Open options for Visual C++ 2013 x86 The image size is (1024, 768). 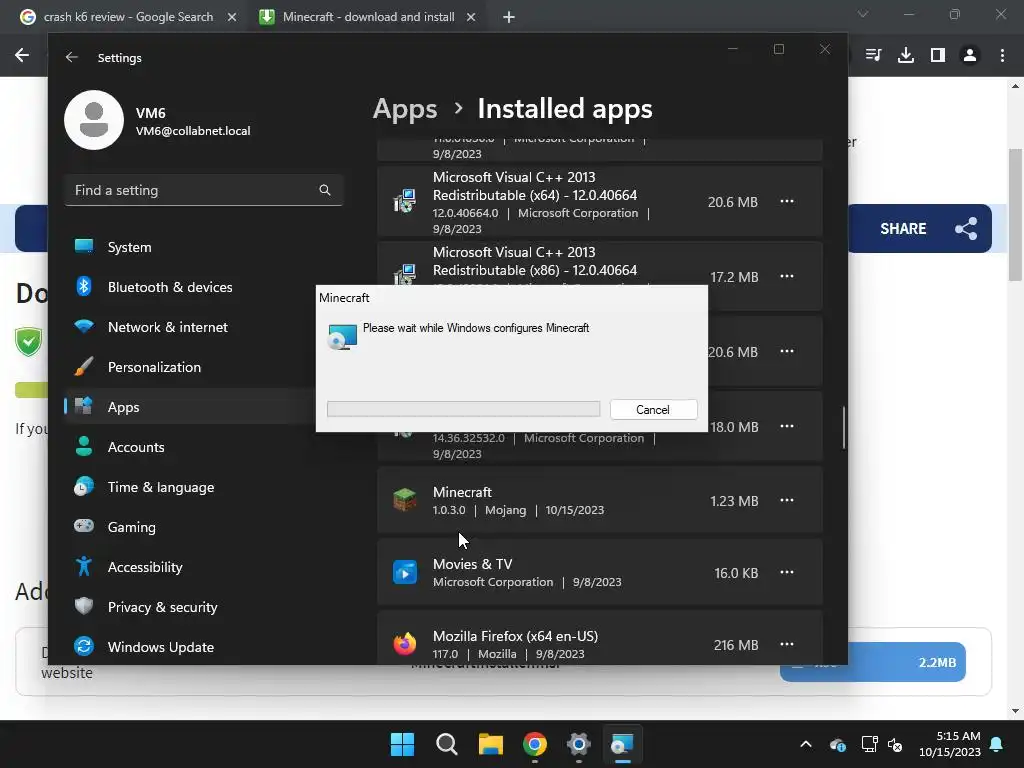(x=787, y=276)
